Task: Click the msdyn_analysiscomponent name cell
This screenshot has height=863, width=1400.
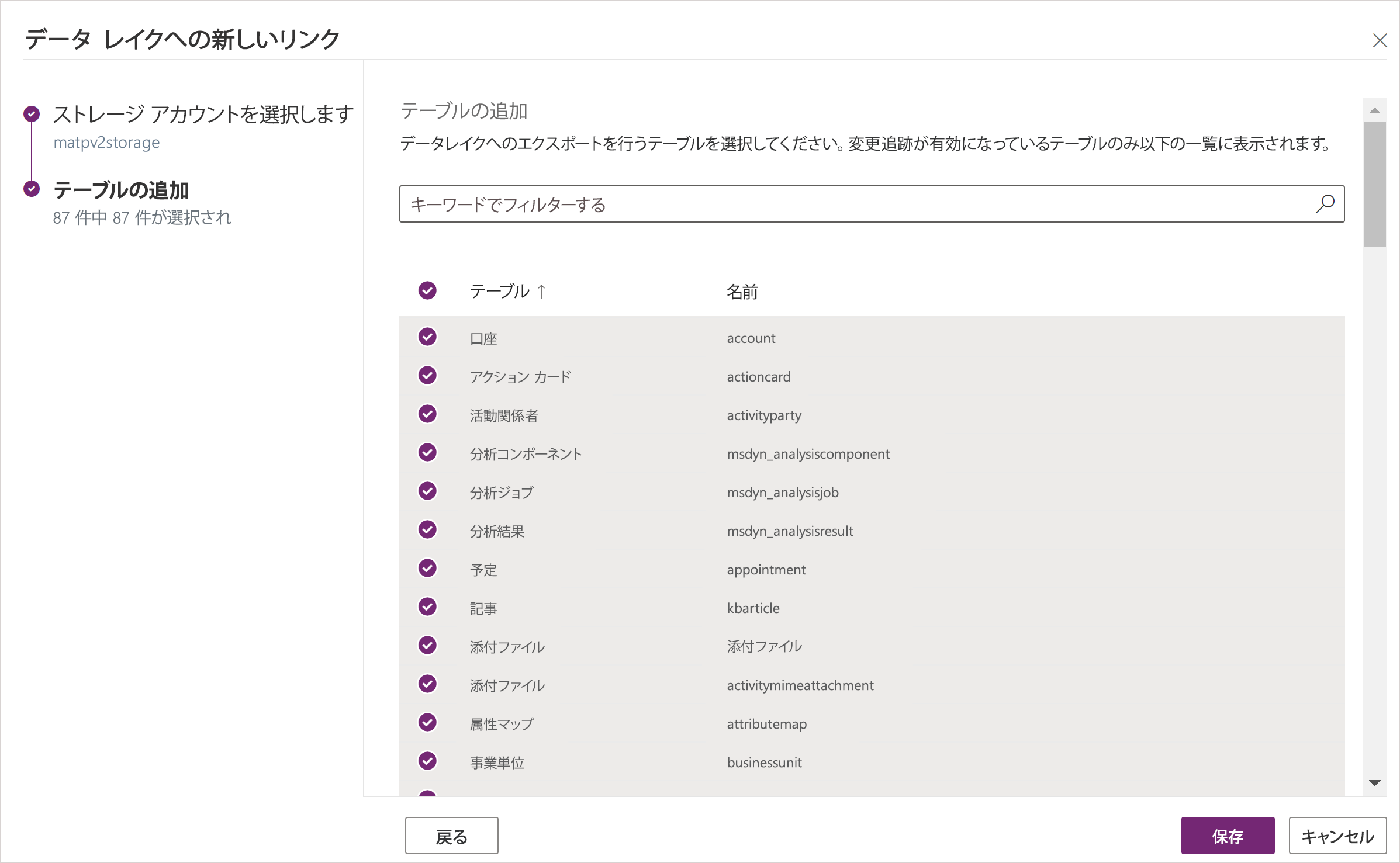Action: (808, 455)
